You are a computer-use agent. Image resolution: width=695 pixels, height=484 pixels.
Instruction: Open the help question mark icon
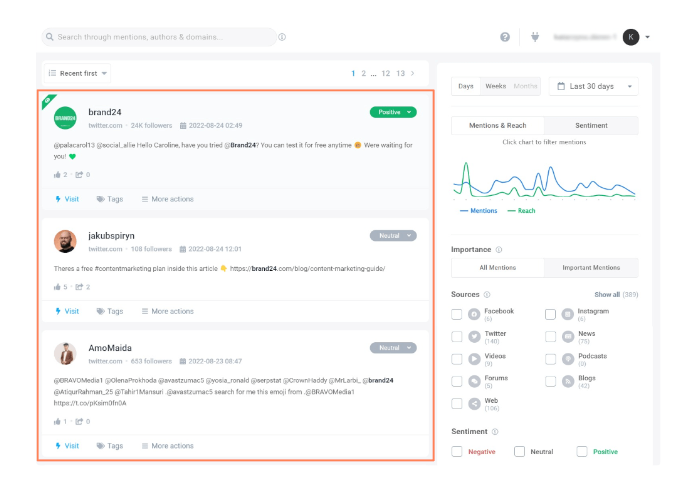(505, 37)
